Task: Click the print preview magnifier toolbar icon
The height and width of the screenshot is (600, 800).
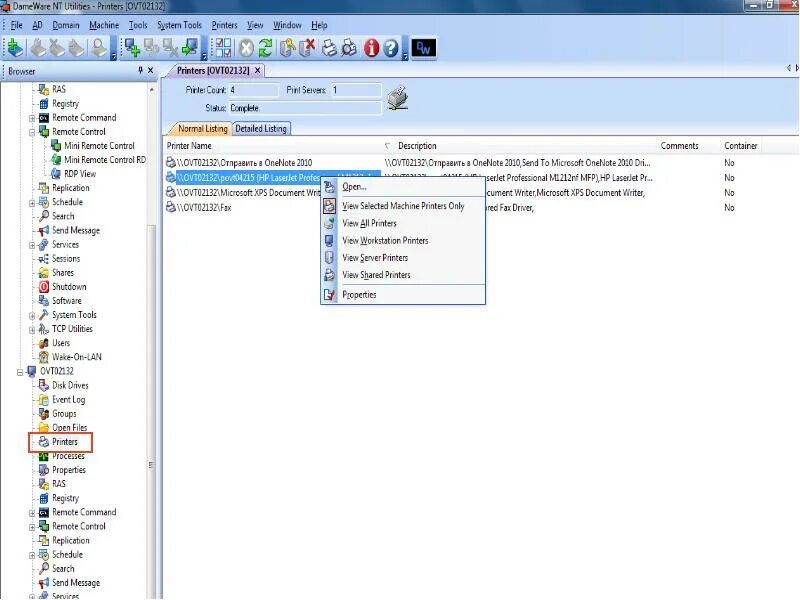Action: tap(350, 48)
